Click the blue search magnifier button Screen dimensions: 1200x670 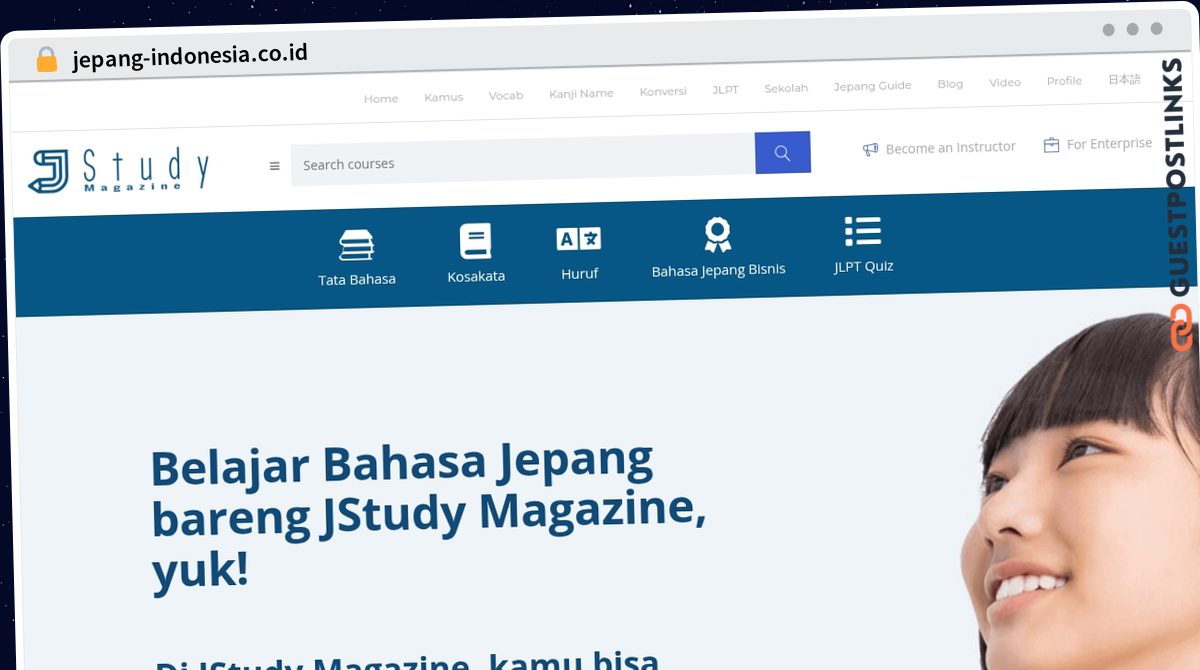[x=782, y=152]
